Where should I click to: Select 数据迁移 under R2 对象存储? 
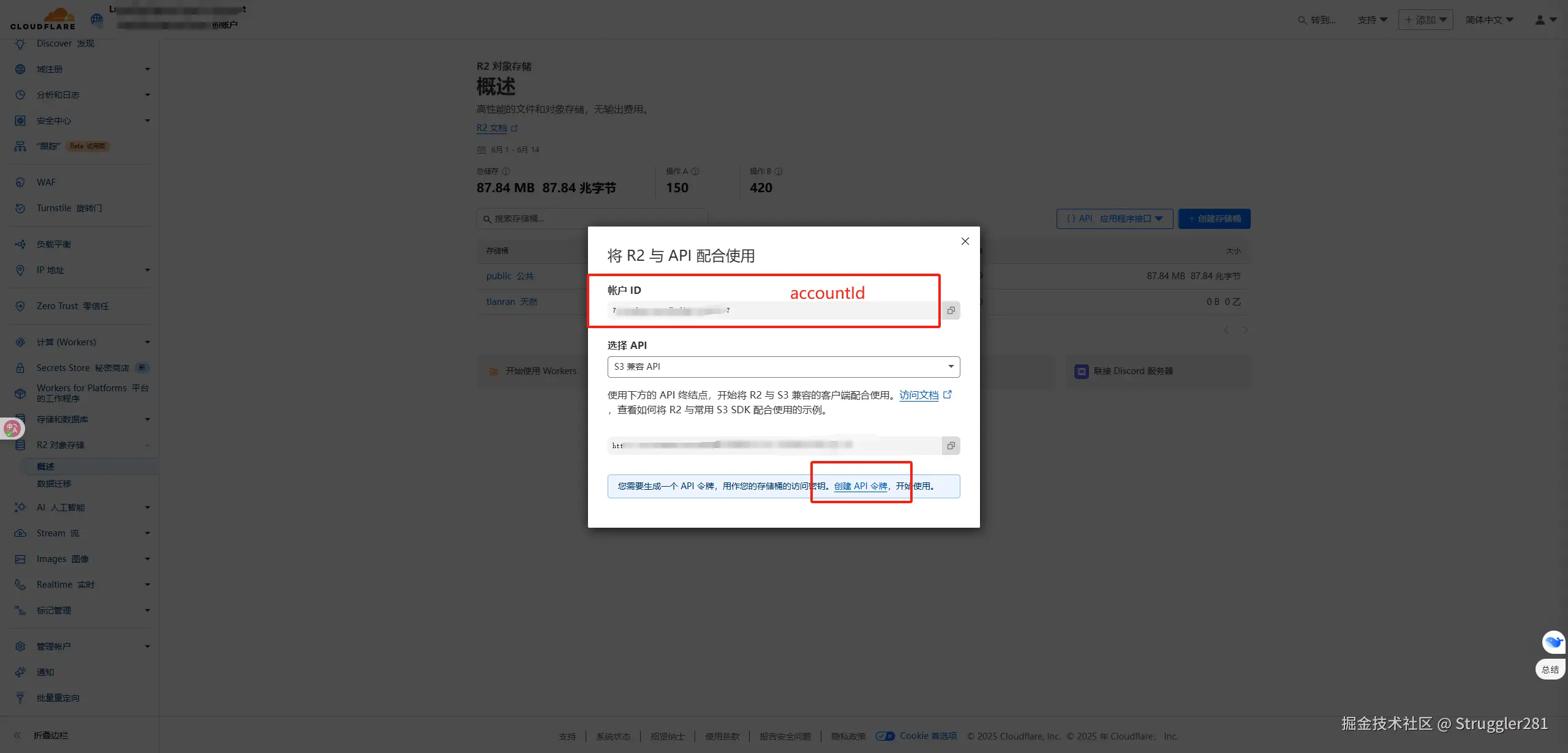(x=54, y=484)
